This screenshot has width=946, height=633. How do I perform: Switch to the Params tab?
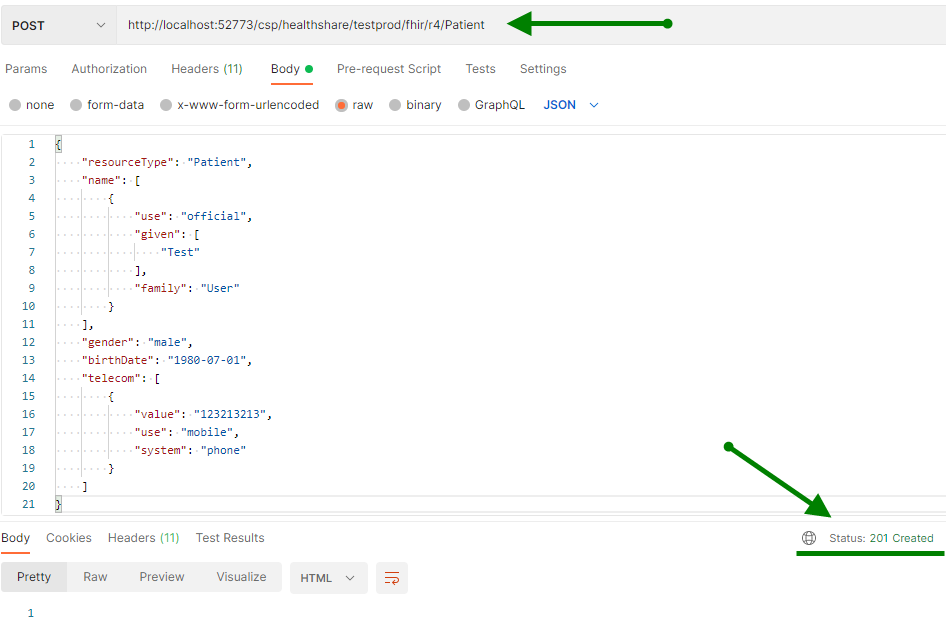26,69
